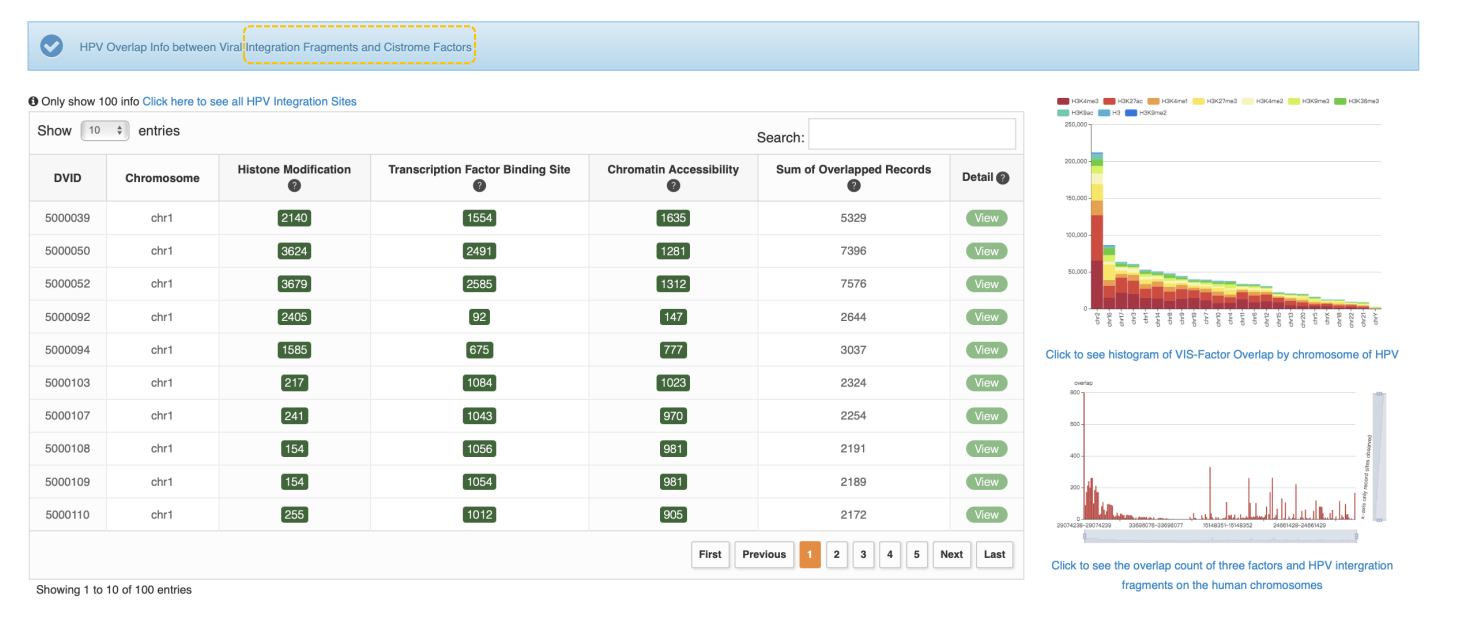Click the help icon beside Detail header

point(1003,178)
